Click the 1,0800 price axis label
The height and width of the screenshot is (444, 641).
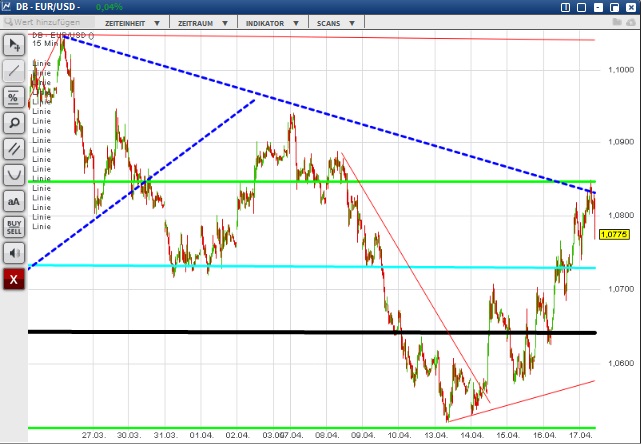[x=621, y=215]
